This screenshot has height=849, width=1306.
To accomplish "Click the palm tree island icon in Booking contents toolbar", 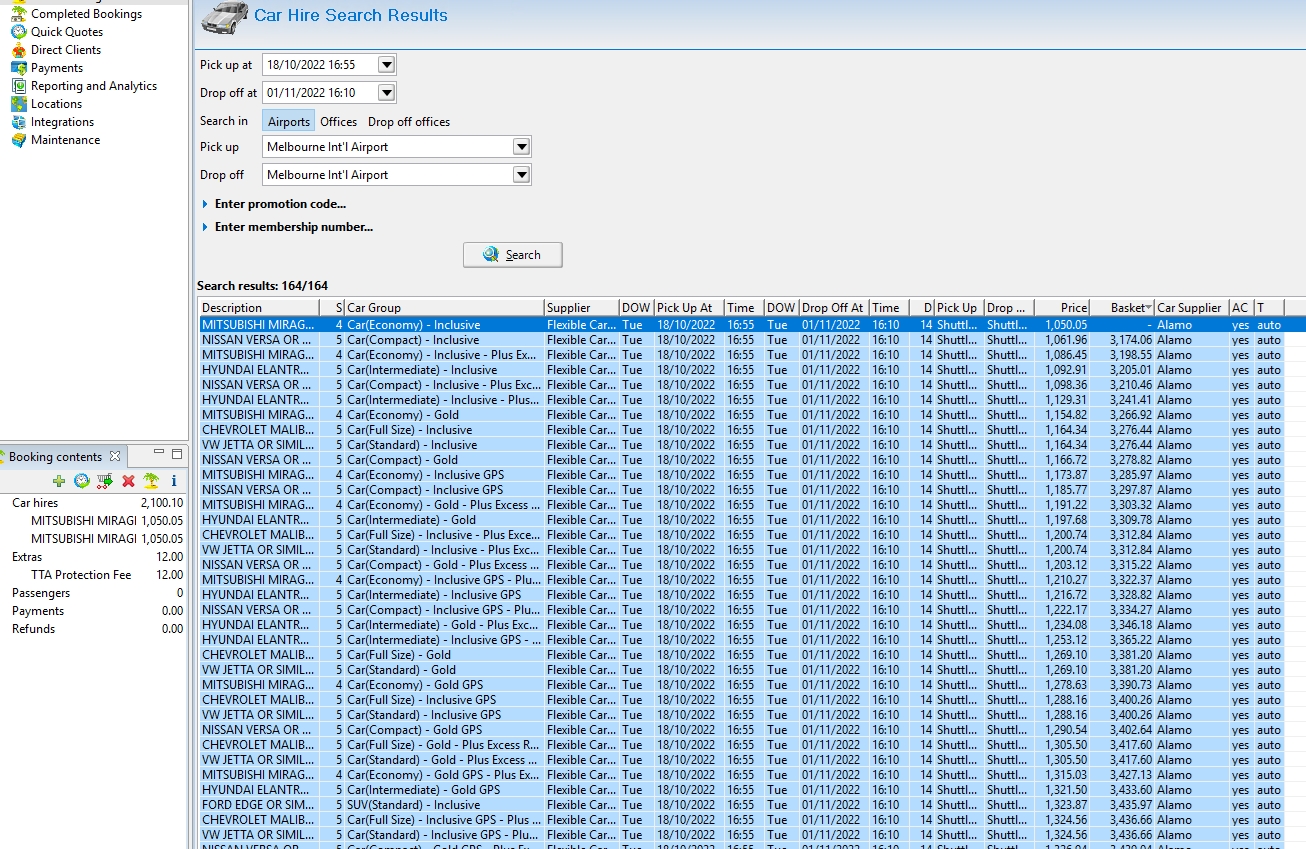I will tap(151, 481).
